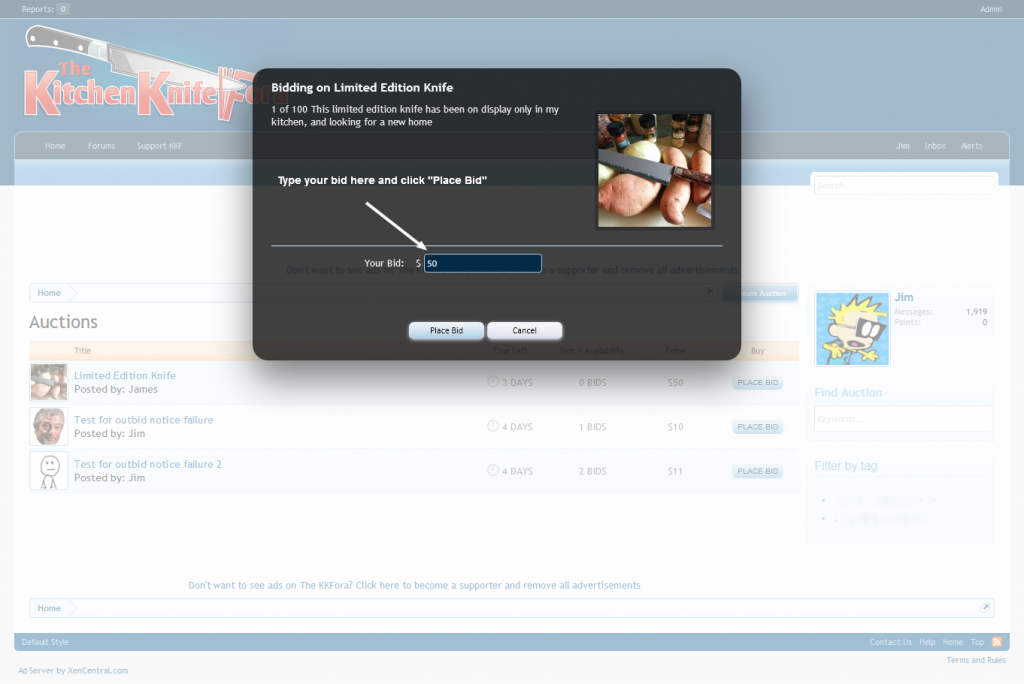This screenshot has width=1024, height=684.
Task: Open Test for outbid notice failure auction
Action: point(144,420)
